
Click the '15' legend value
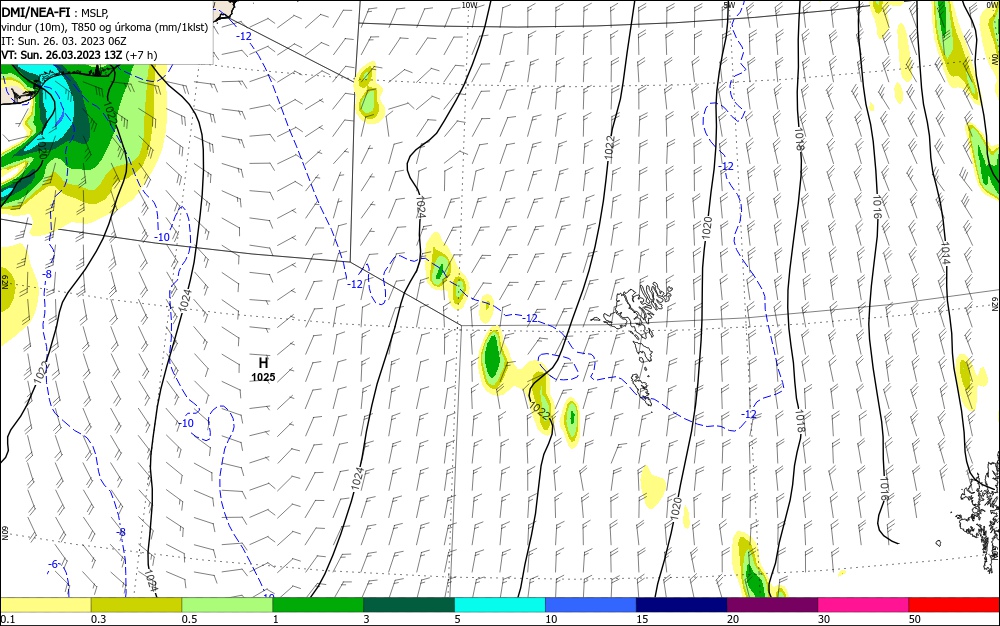642,619
